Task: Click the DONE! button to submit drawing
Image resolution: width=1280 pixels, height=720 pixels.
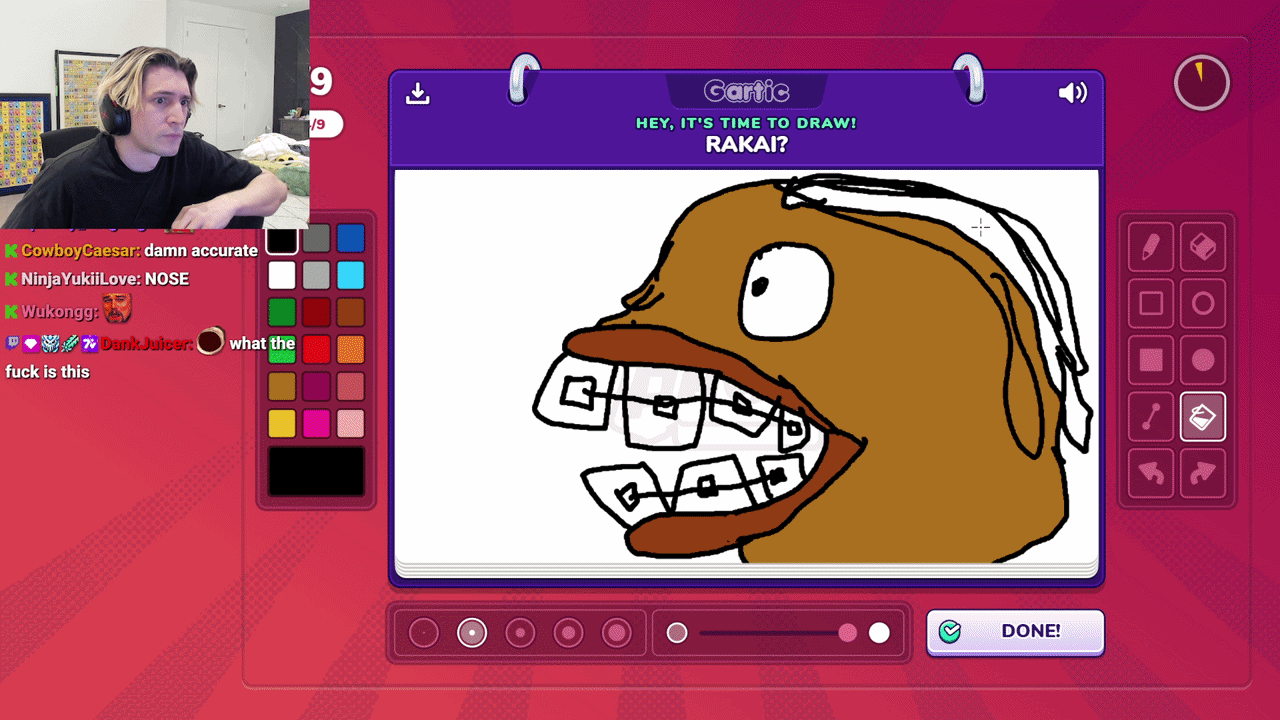Action: [1015, 631]
